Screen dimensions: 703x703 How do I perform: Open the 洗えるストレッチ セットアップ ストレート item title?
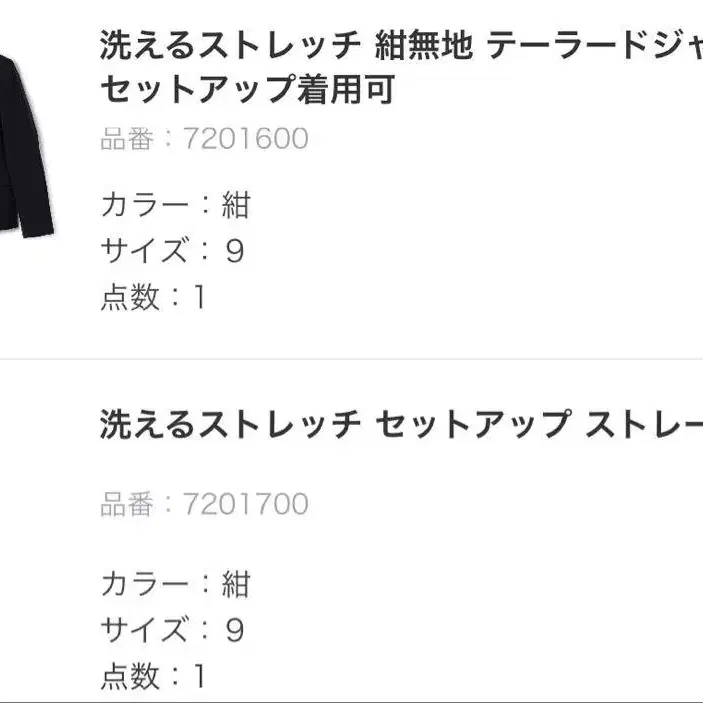coord(401,424)
